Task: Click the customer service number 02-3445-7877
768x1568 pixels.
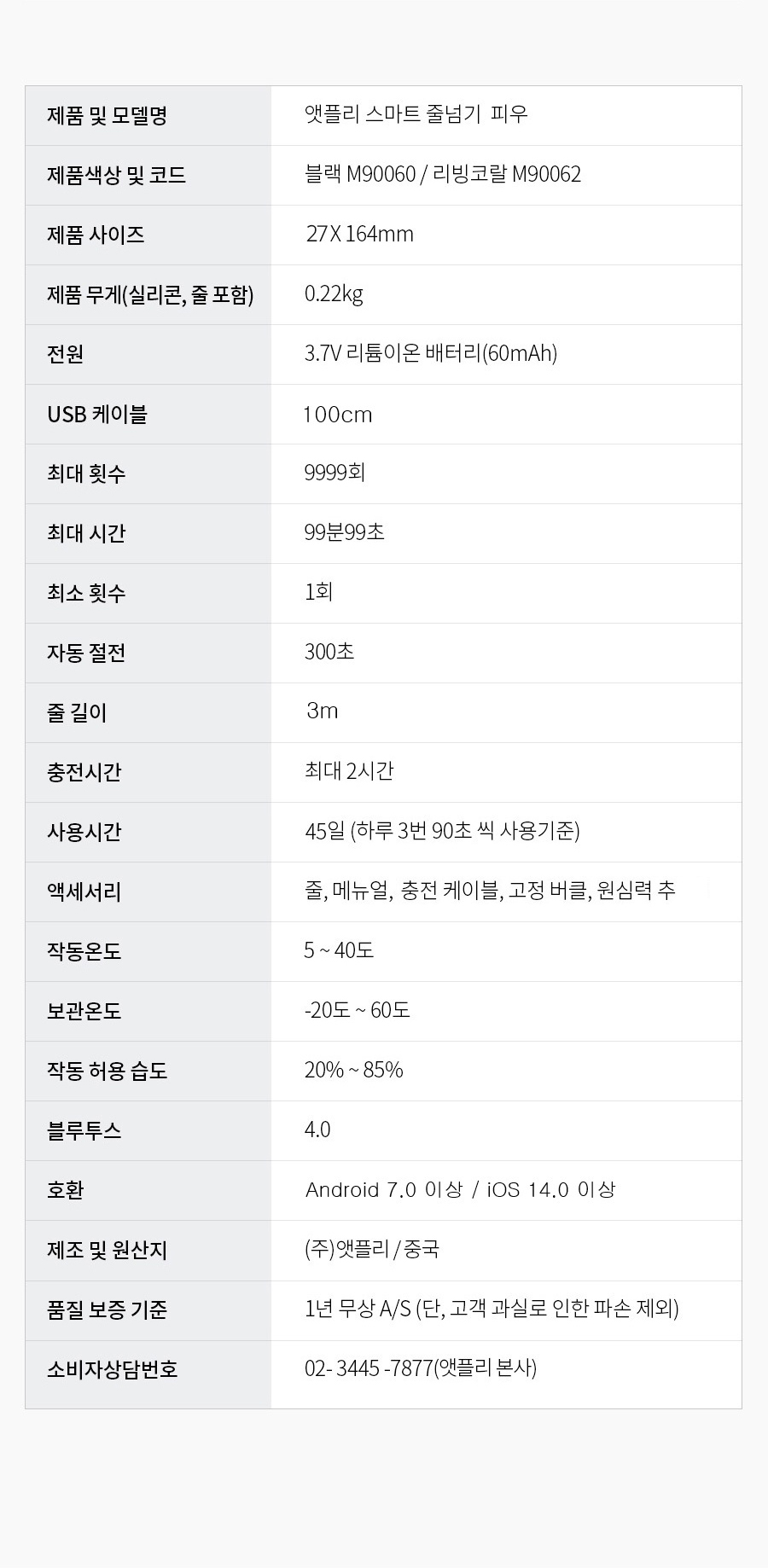Action: 369,1368
